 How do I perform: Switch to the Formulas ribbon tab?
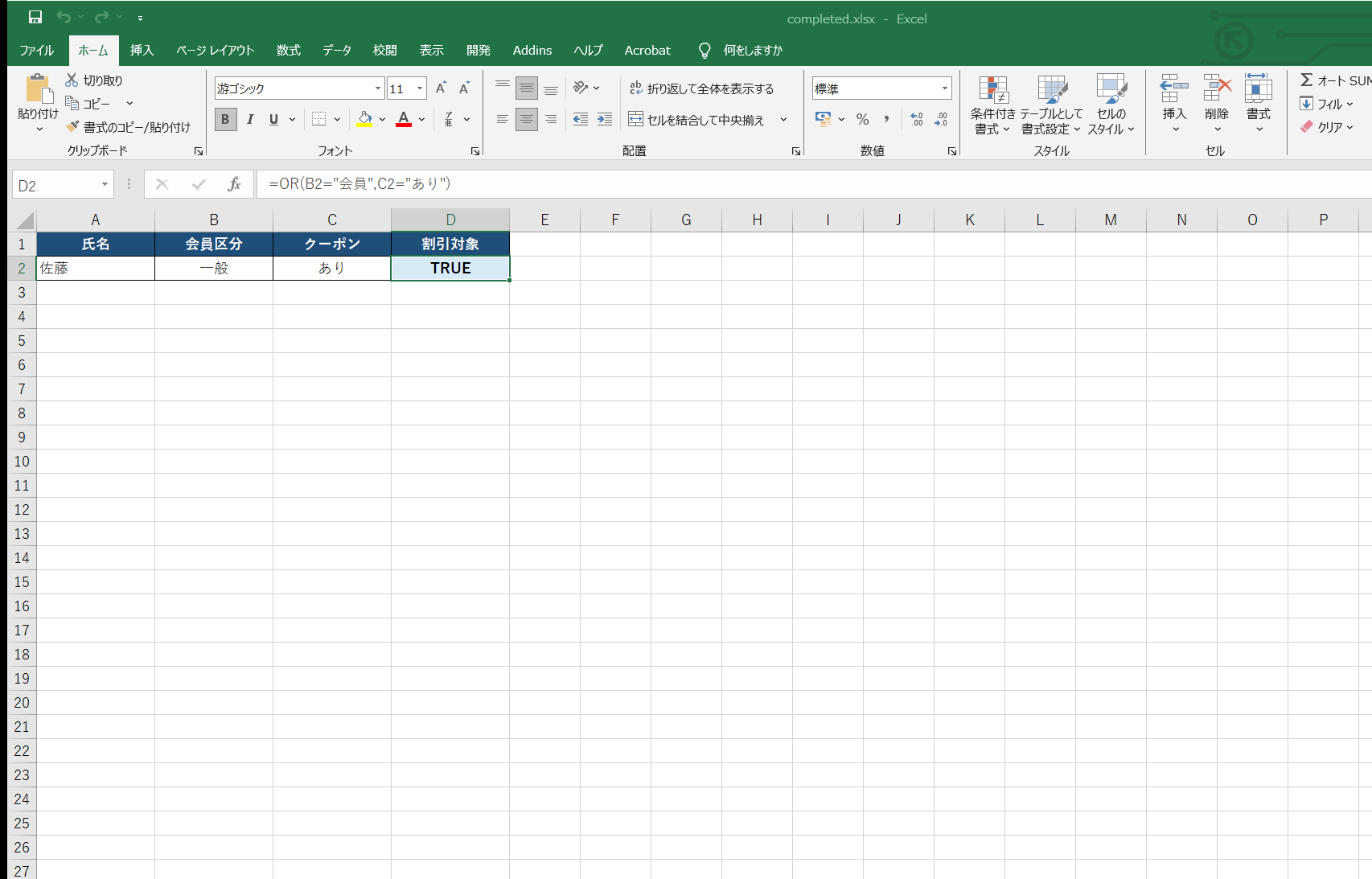[x=288, y=50]
